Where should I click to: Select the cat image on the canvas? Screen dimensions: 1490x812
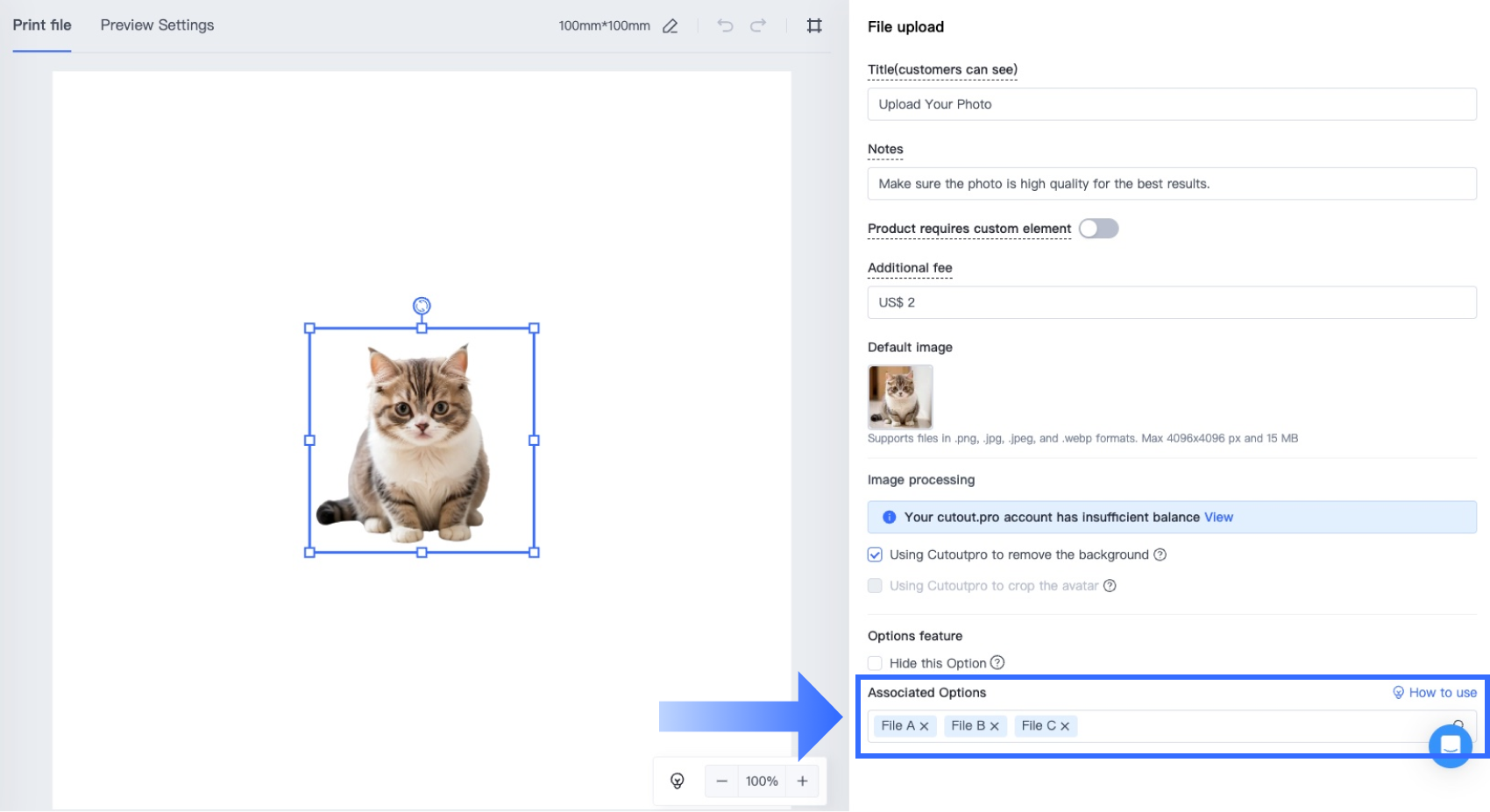tap(422, 441)
